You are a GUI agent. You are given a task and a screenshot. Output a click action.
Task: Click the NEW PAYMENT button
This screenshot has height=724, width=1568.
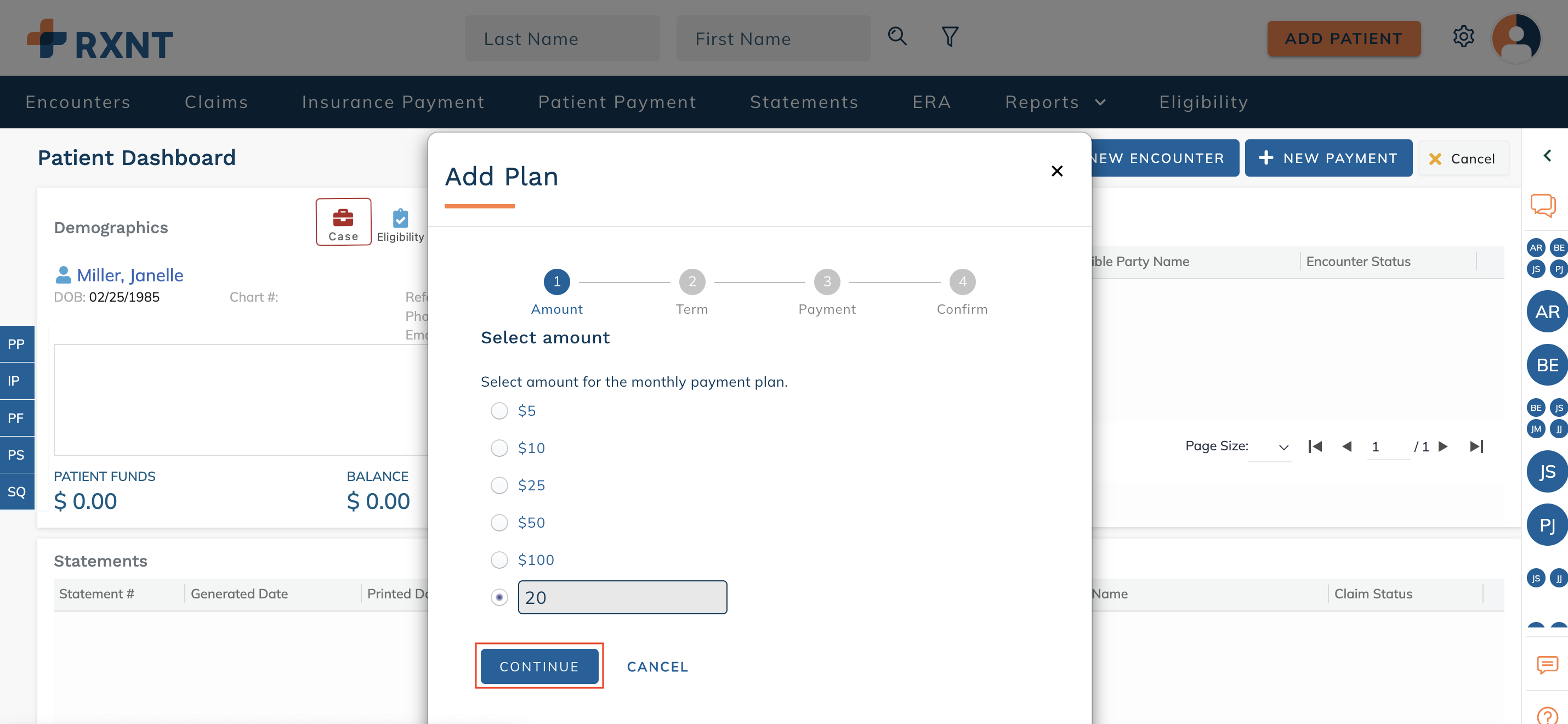1328,159
